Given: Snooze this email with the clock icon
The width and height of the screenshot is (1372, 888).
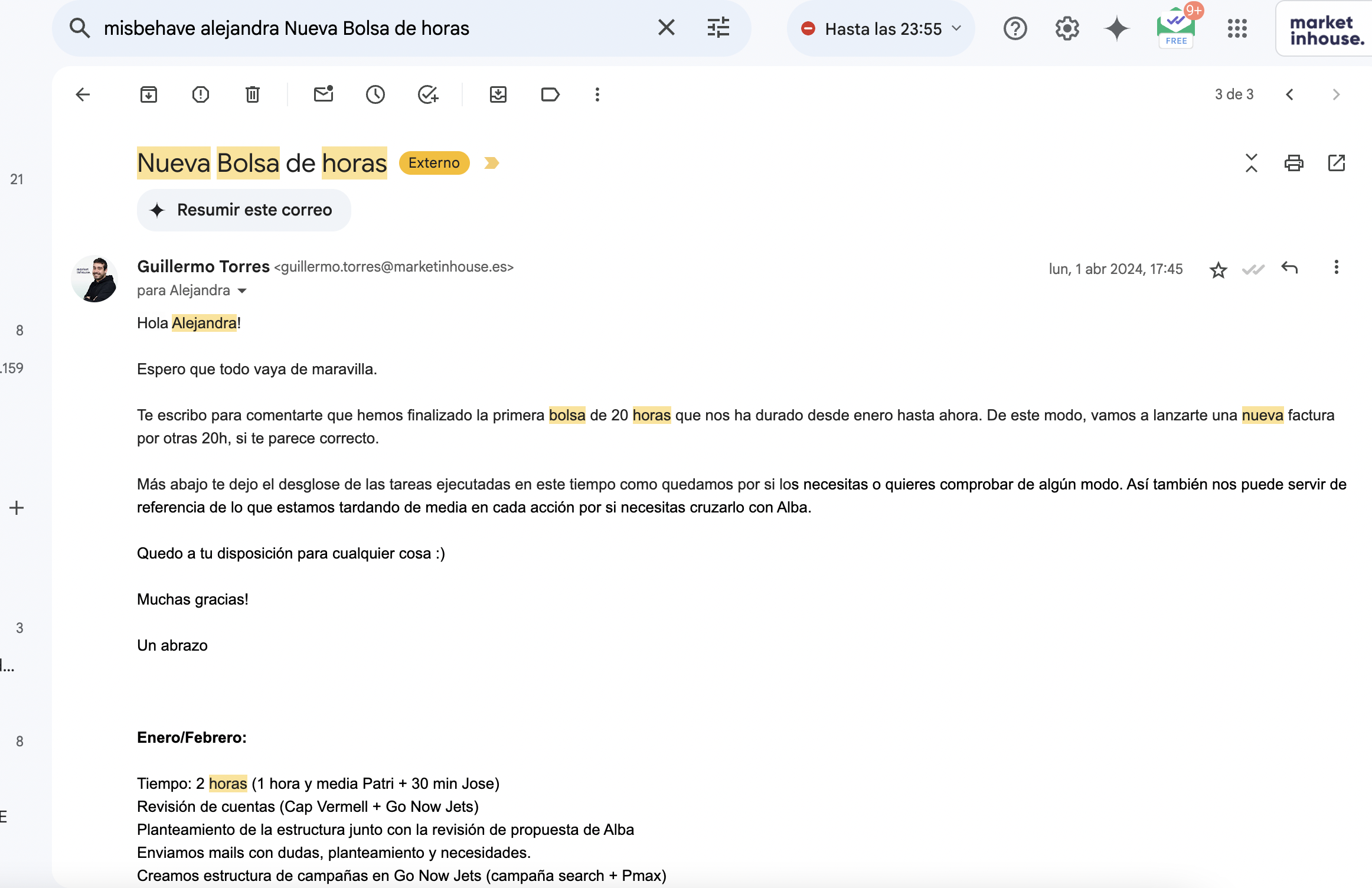Looking at the screenshot, I should pos(375,94).
